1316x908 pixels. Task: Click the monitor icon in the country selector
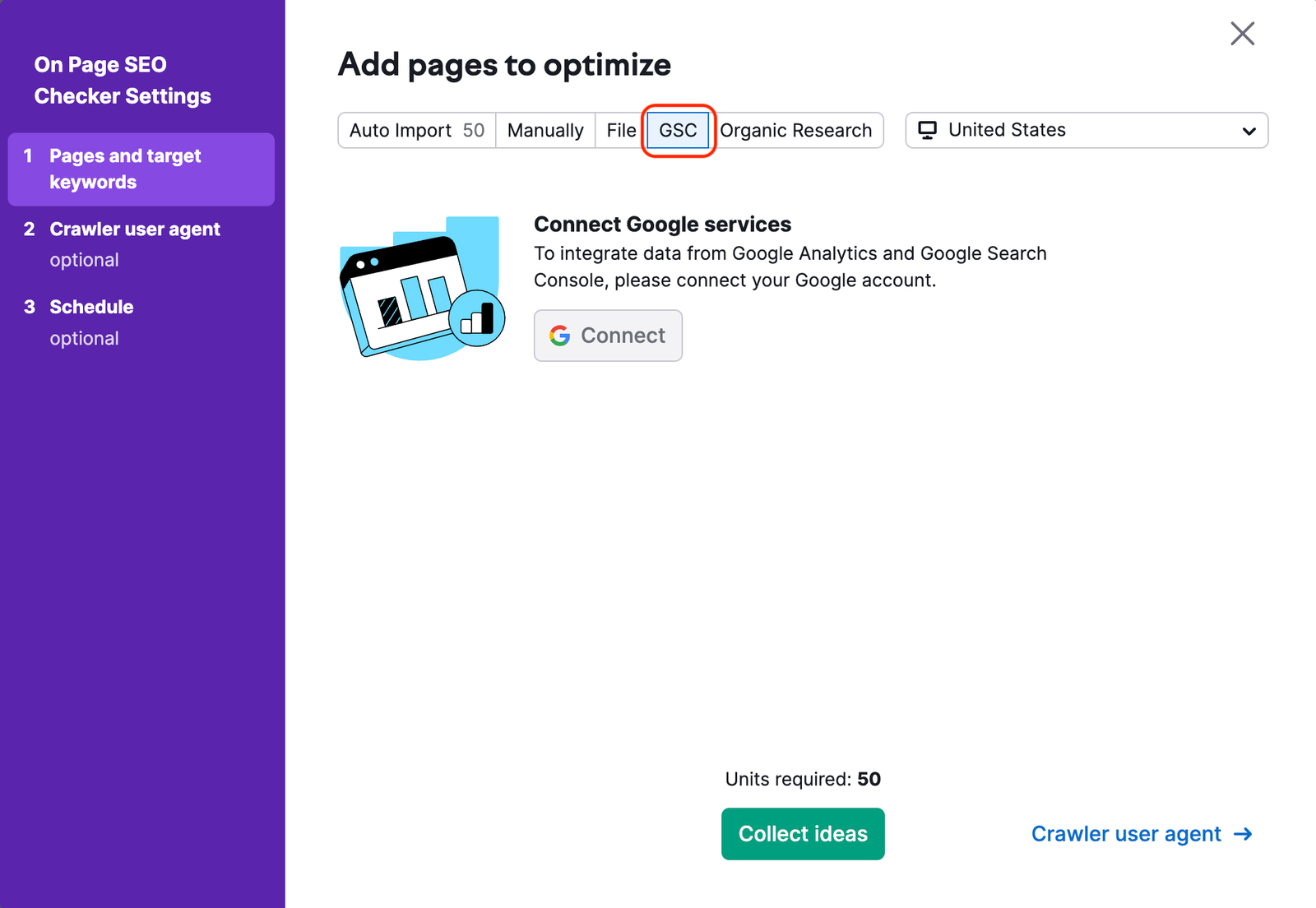pos(929,129)
